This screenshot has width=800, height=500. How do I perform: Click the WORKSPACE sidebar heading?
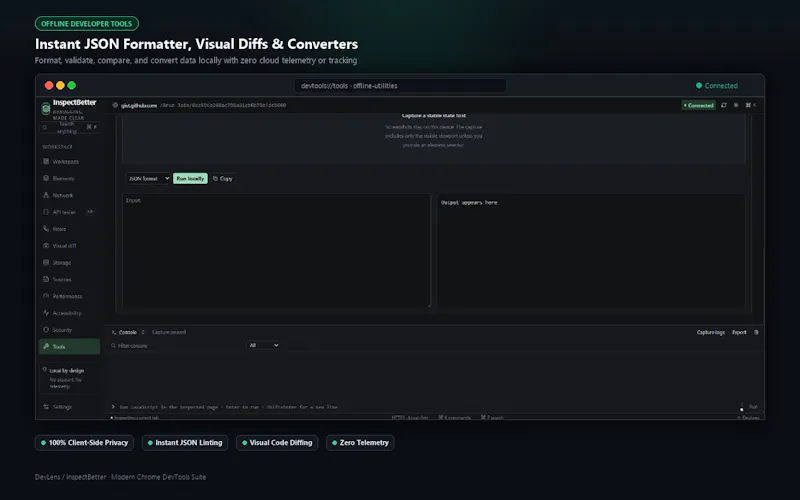[x=57, y=147]
